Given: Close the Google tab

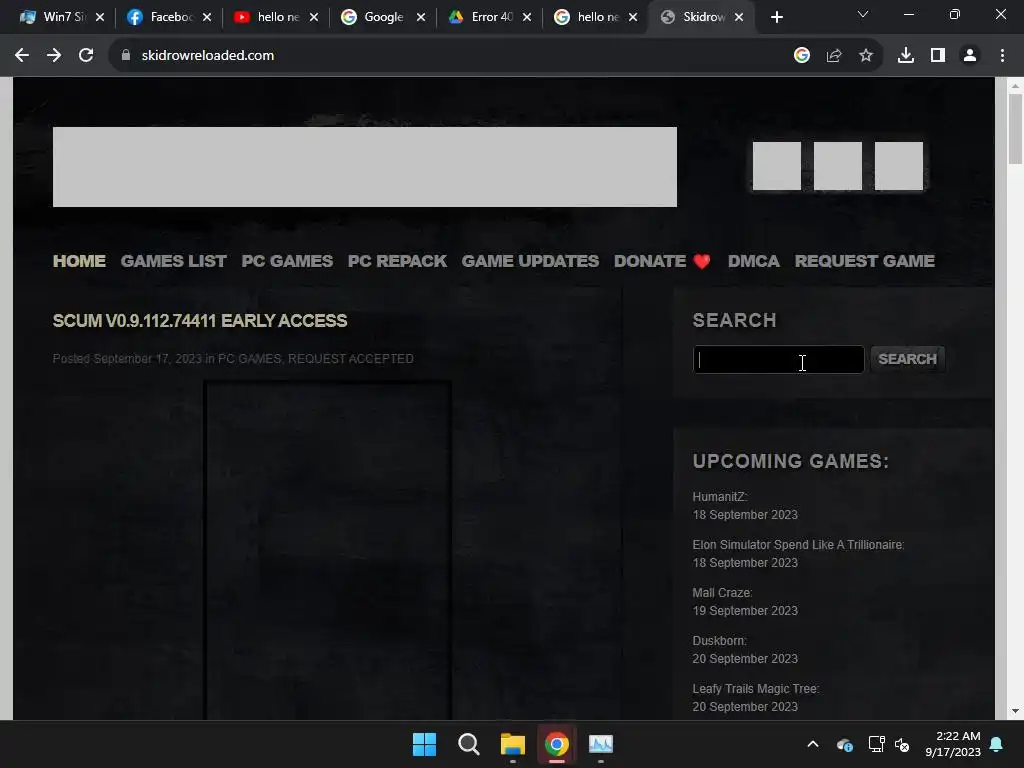Looking at the screenshot, I should click(421, 17).
